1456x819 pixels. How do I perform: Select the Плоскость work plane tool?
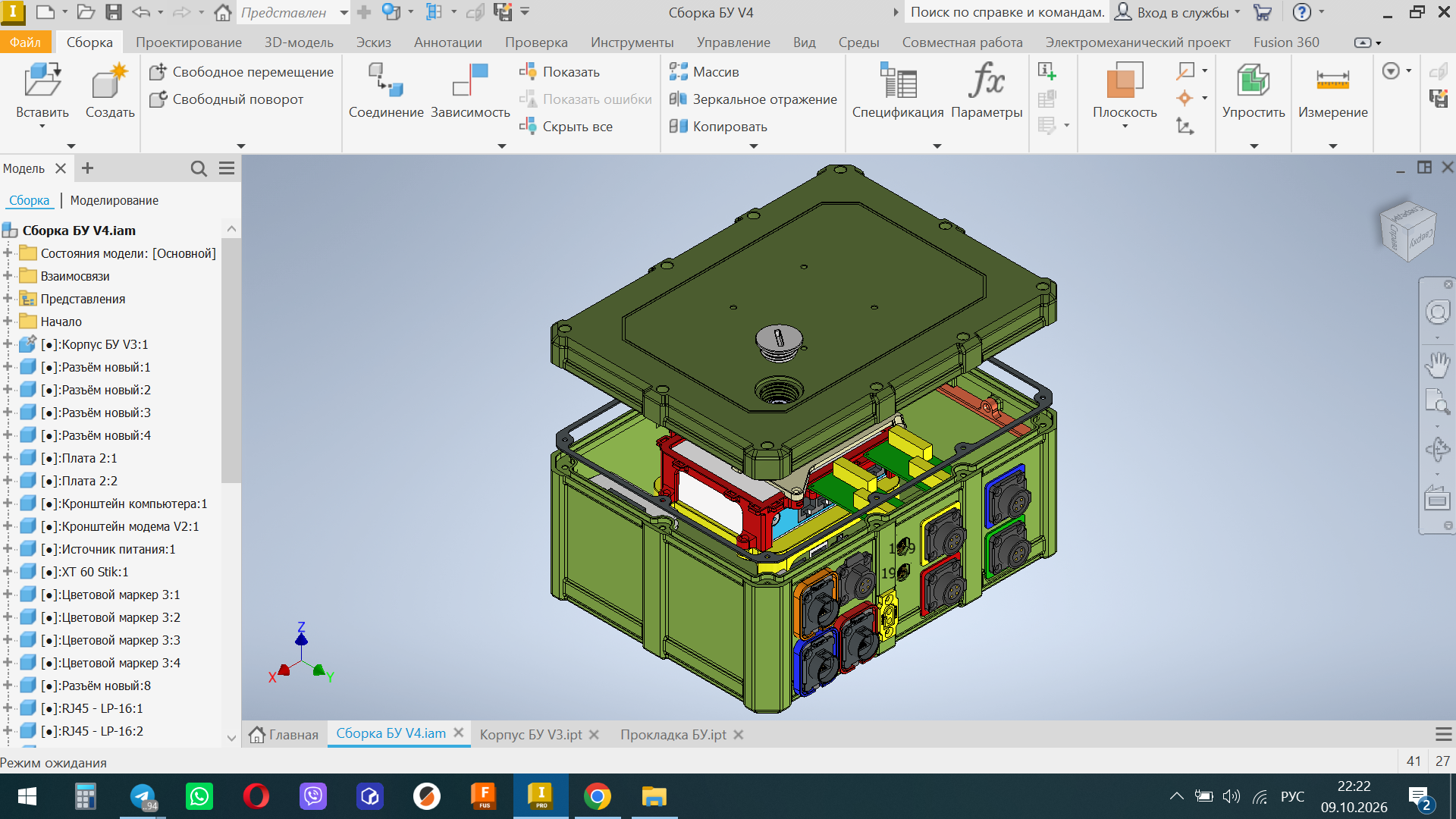point(1125,89)
